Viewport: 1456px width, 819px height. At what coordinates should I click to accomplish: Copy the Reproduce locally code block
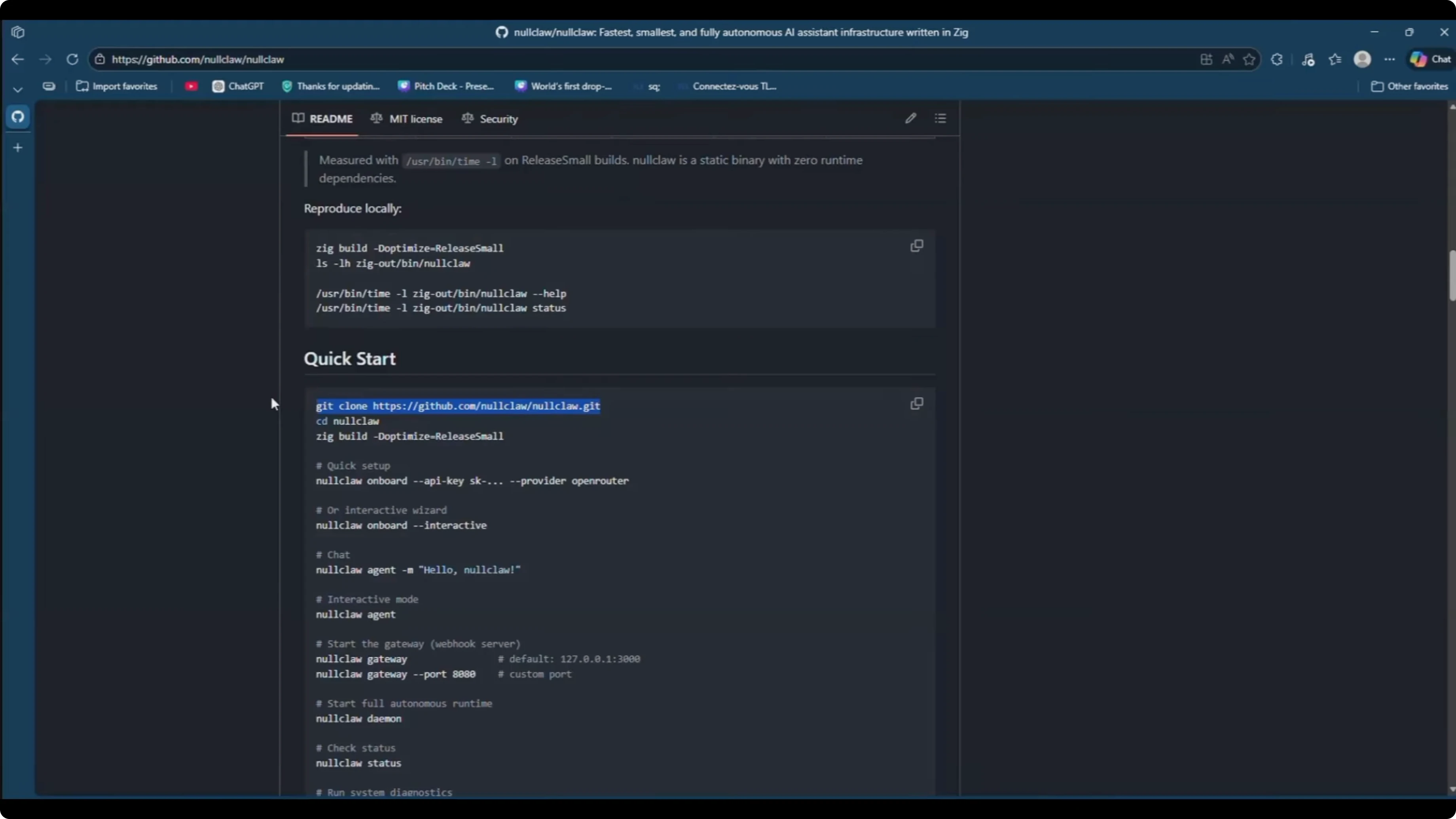[916, 246]
